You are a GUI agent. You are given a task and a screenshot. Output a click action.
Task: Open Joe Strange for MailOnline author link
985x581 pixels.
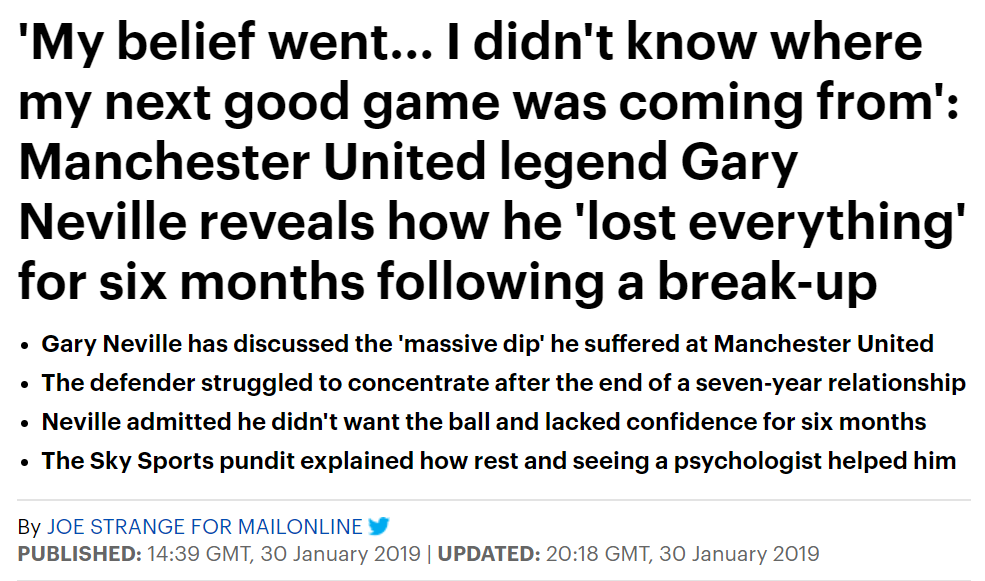pos(205,526)
